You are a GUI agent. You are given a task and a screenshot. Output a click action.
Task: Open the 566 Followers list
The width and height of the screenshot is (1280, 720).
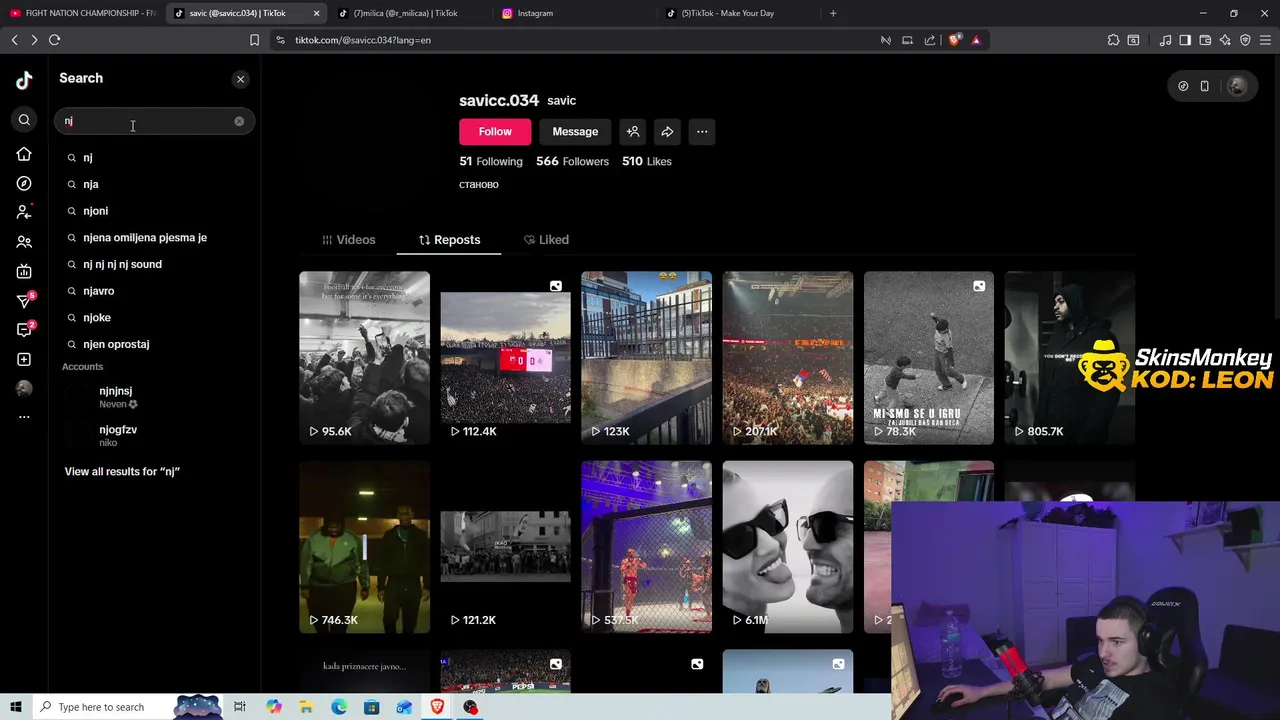[572, 161]
